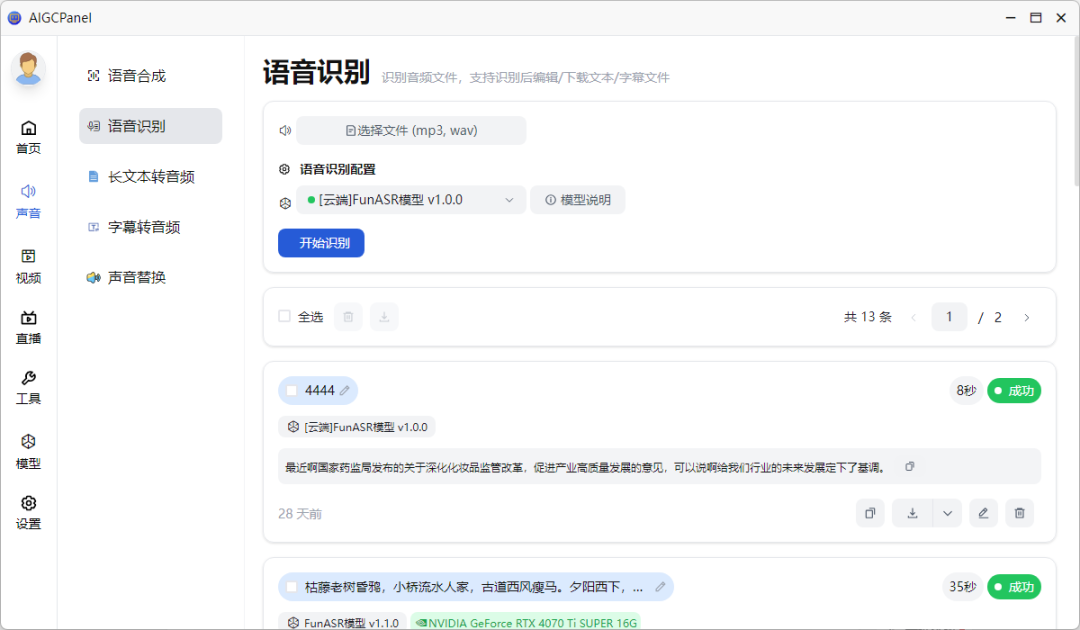Click the user avatar at top left
1080x630 pixels.
(x=29, y=69)
